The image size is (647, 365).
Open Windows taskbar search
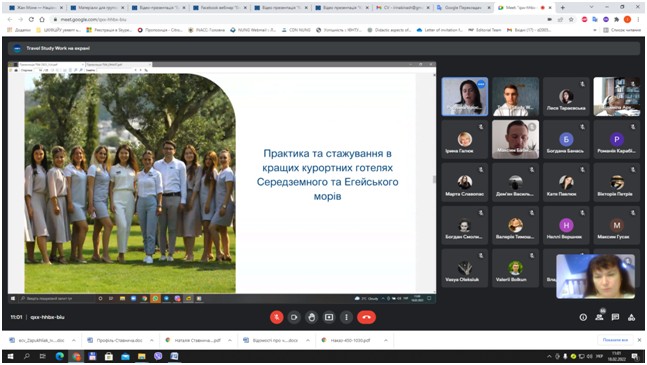27,356
